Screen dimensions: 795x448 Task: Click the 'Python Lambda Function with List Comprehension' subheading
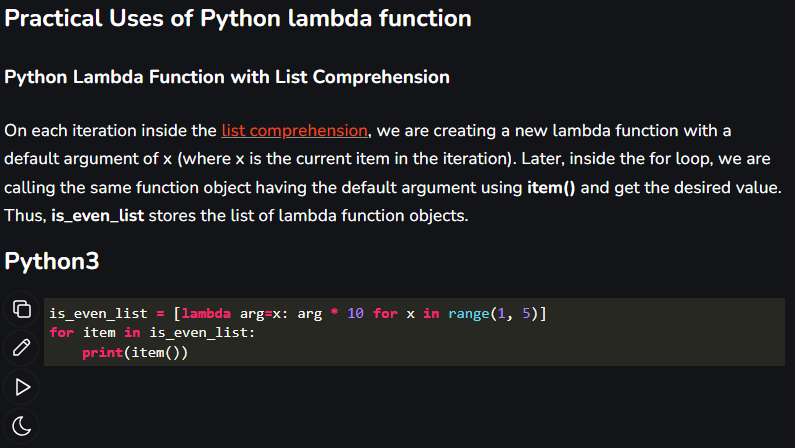click(227, 77)
